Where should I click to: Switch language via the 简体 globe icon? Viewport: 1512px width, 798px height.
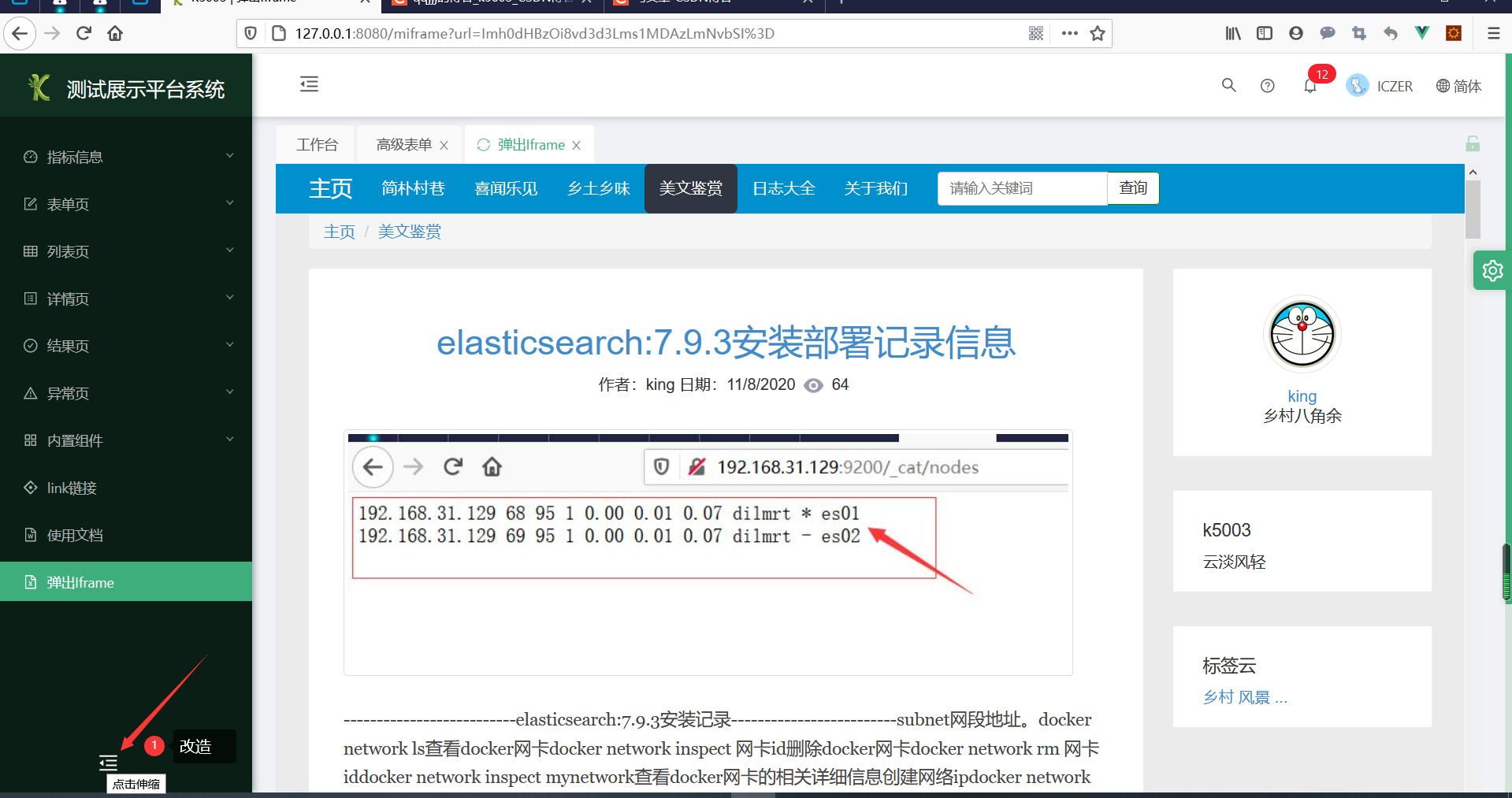tap(1458, 86)
